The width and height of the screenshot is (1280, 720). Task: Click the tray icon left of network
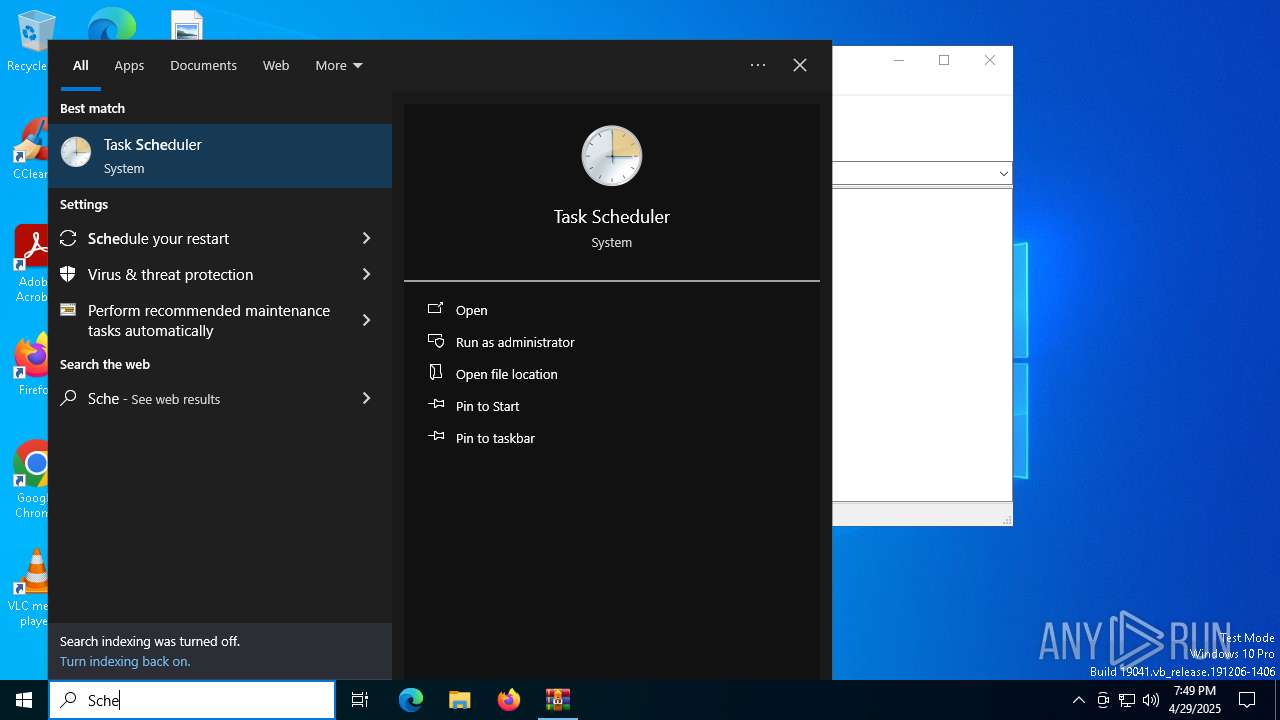tap(1103, 700)
